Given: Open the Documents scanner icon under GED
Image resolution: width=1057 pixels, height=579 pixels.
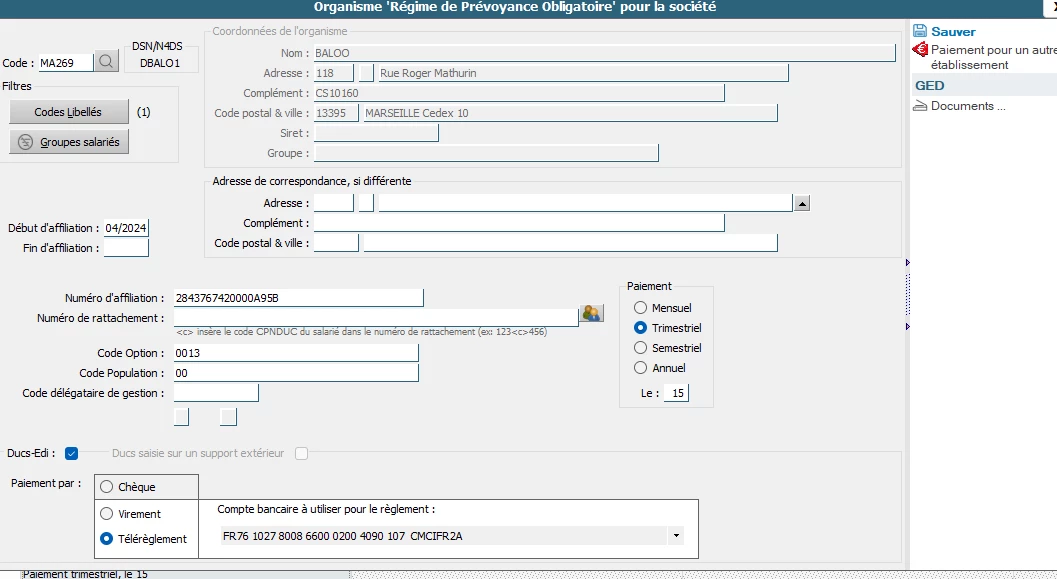Looking at the screenshot, I should (919, 106).
